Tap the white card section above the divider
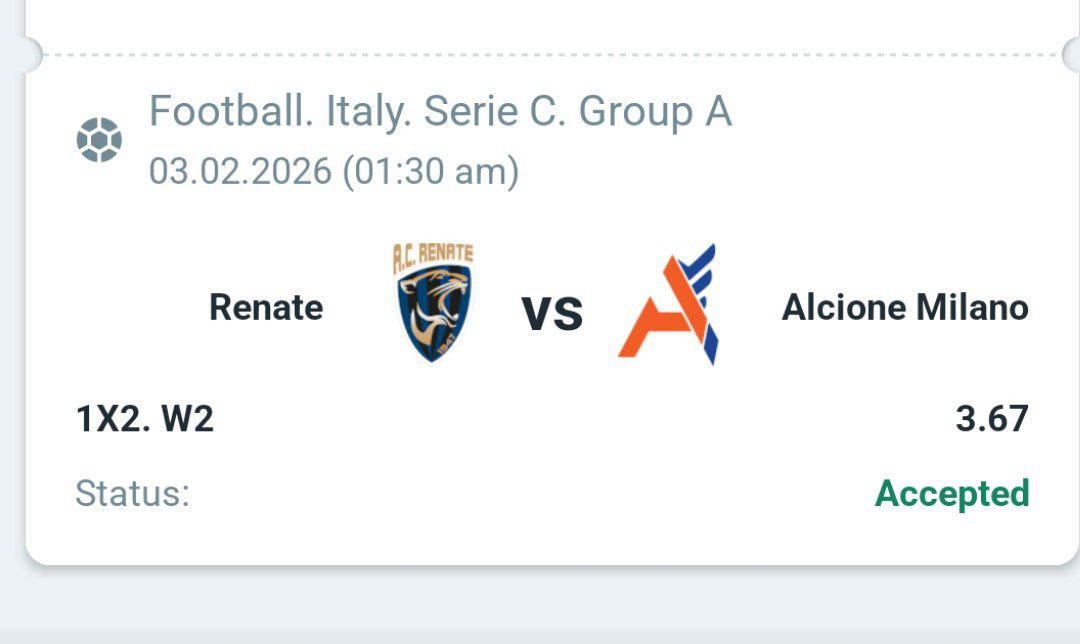Screen dimensions: 1080x644 [540, 22]
